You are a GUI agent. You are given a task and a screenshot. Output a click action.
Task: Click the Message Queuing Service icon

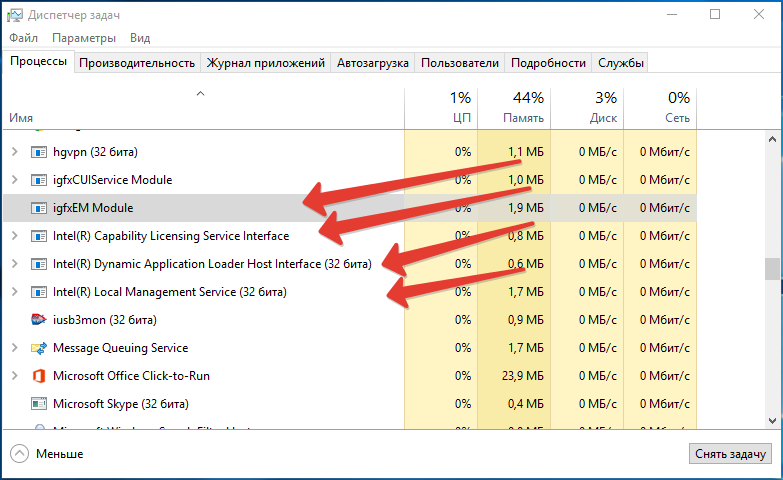(x=38, y=348)
